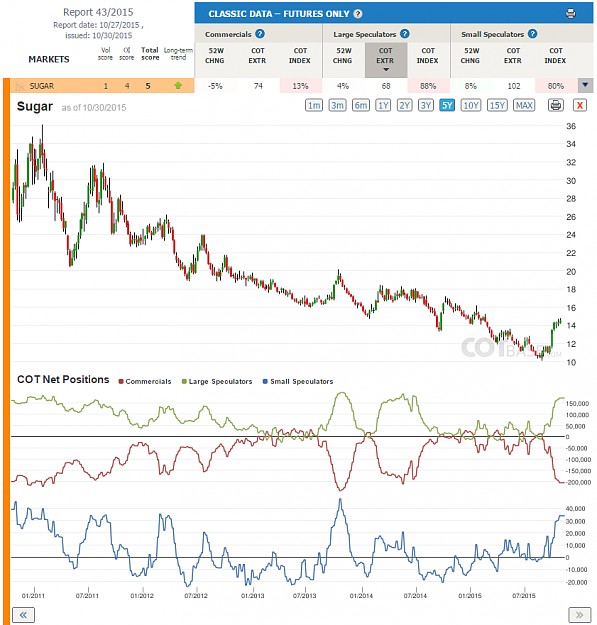Screen dimensions: 597x625
Task: Click the printer icon in the blue header
Action: point(570,14)
